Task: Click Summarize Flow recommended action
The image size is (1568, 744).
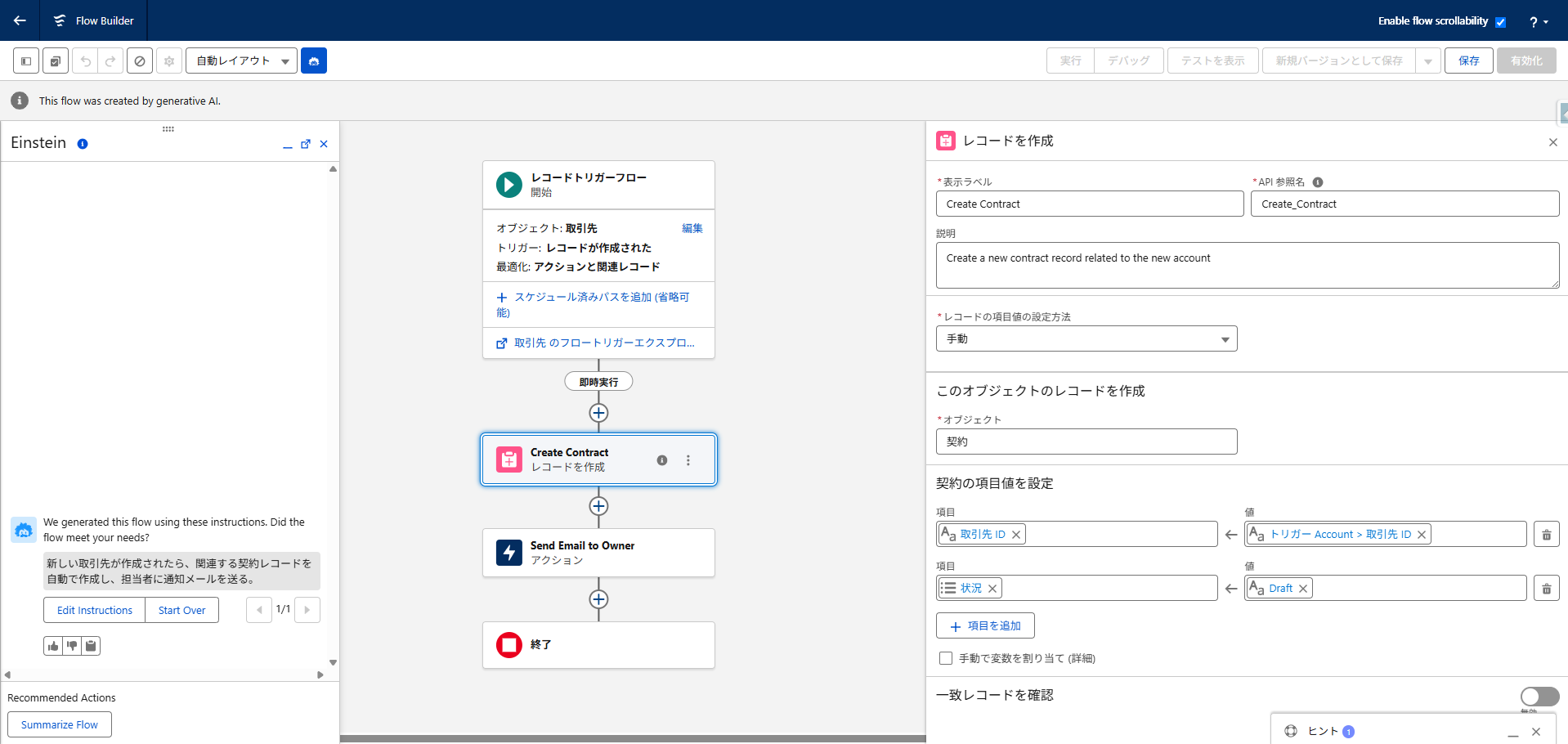Action: click(60, 724)
